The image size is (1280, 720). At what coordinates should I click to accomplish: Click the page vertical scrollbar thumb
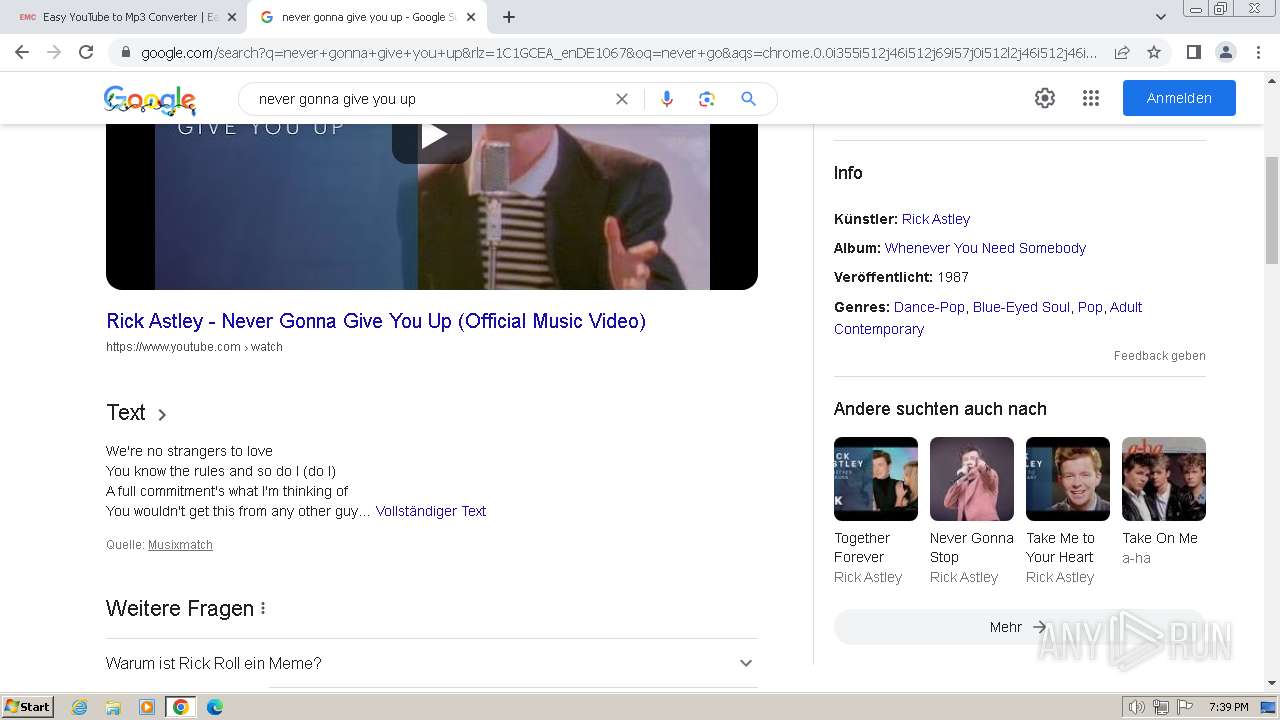(x=1272, y=210)
